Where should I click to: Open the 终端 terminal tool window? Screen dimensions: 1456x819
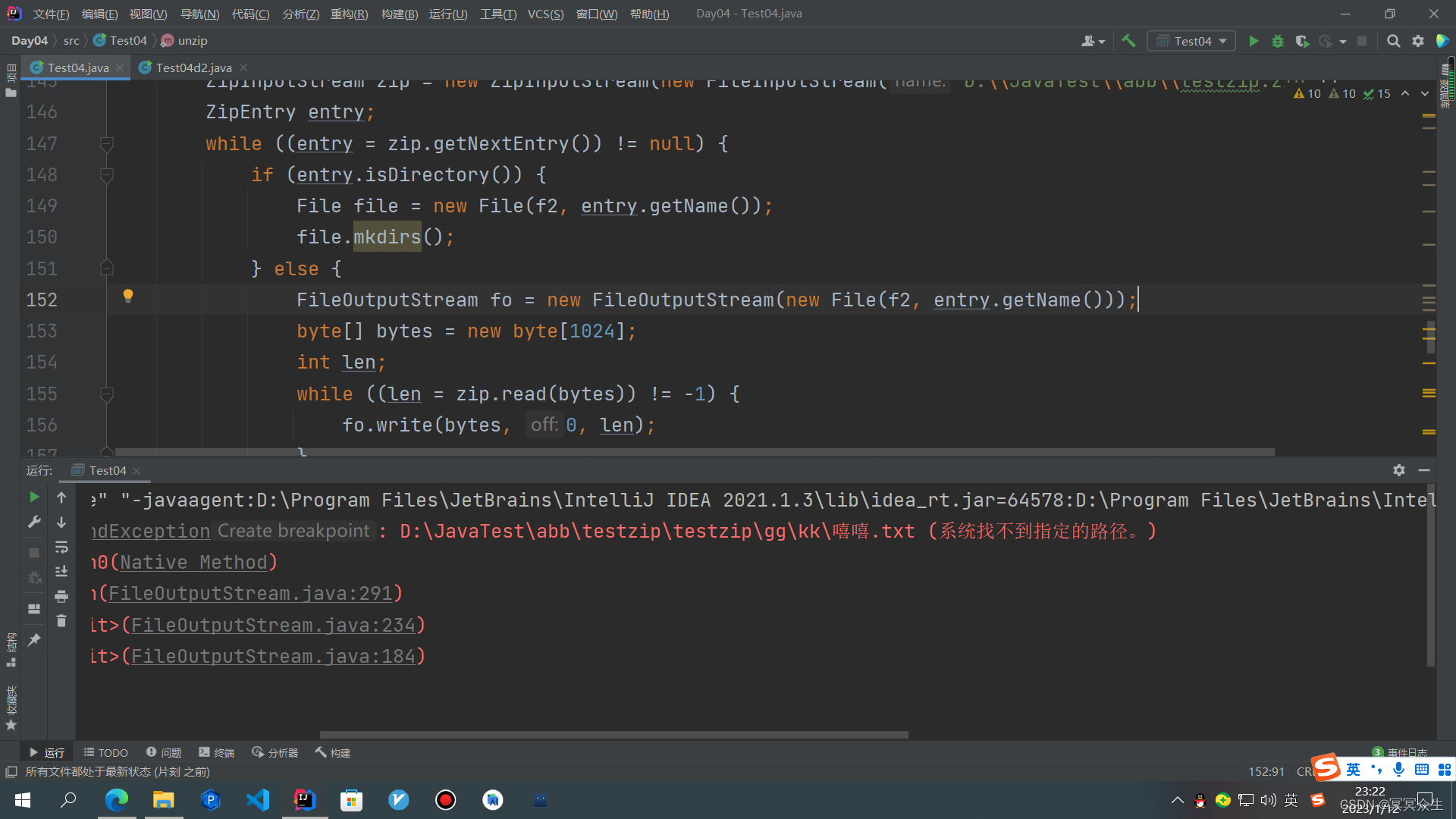pyautogui.click(x=217, y=752)
